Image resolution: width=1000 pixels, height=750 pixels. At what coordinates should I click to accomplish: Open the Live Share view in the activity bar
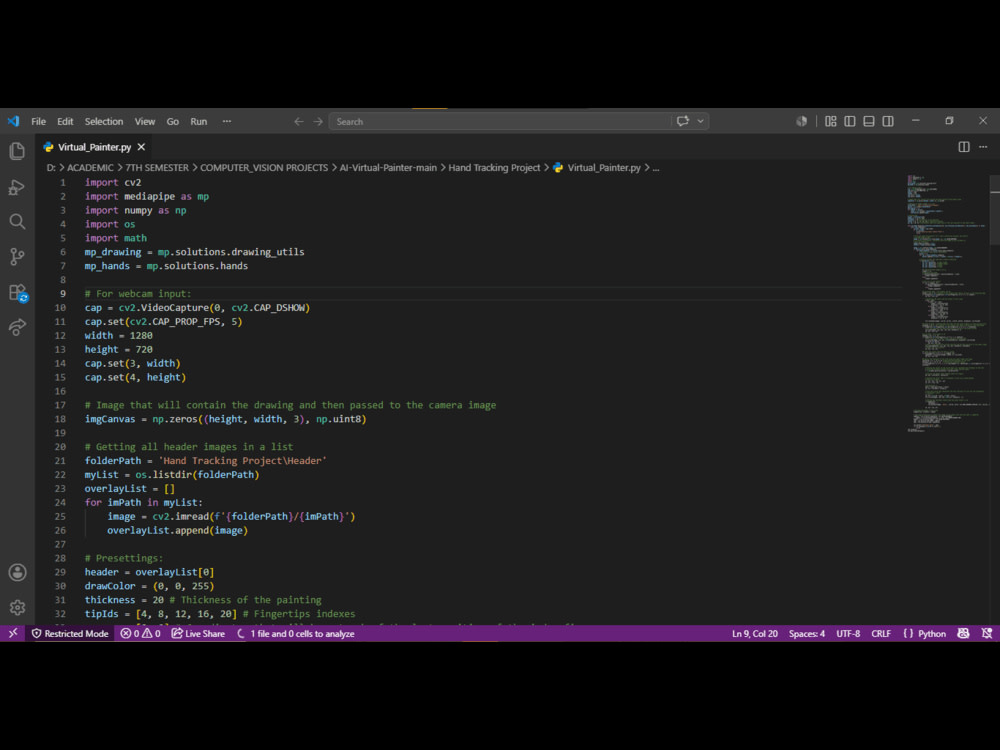tap(17, 327)
